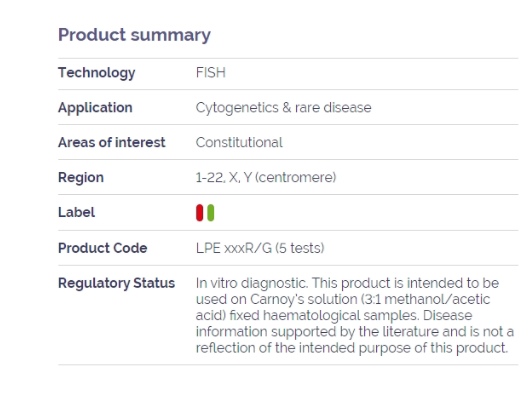Select the Application row label
The height and width of the screenshot is (404, 531).
[x=95, y=108]
